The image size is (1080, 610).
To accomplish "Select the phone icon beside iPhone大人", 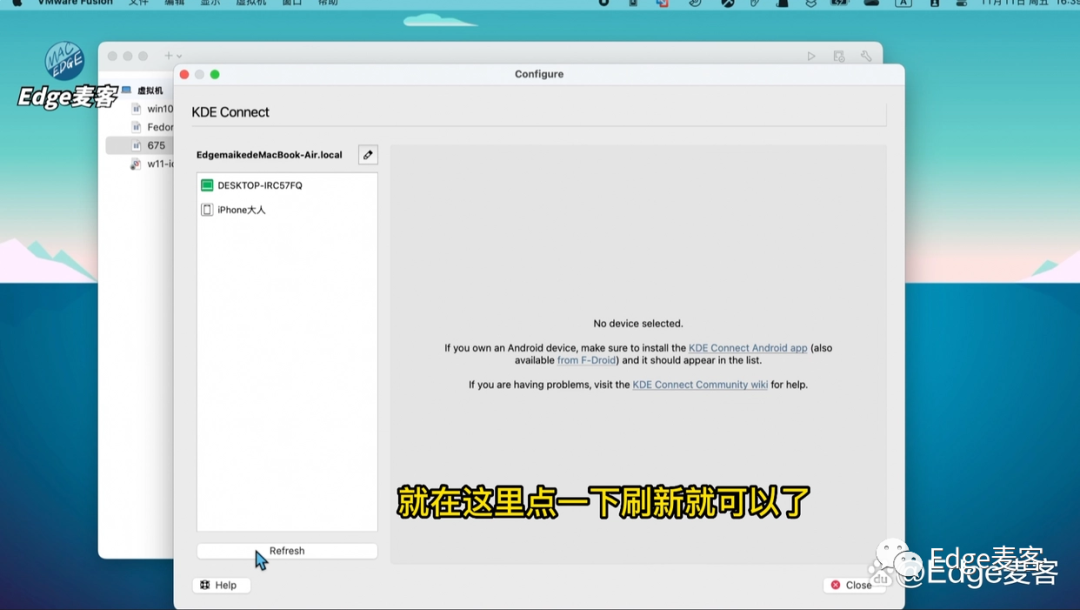I will 207,209.
